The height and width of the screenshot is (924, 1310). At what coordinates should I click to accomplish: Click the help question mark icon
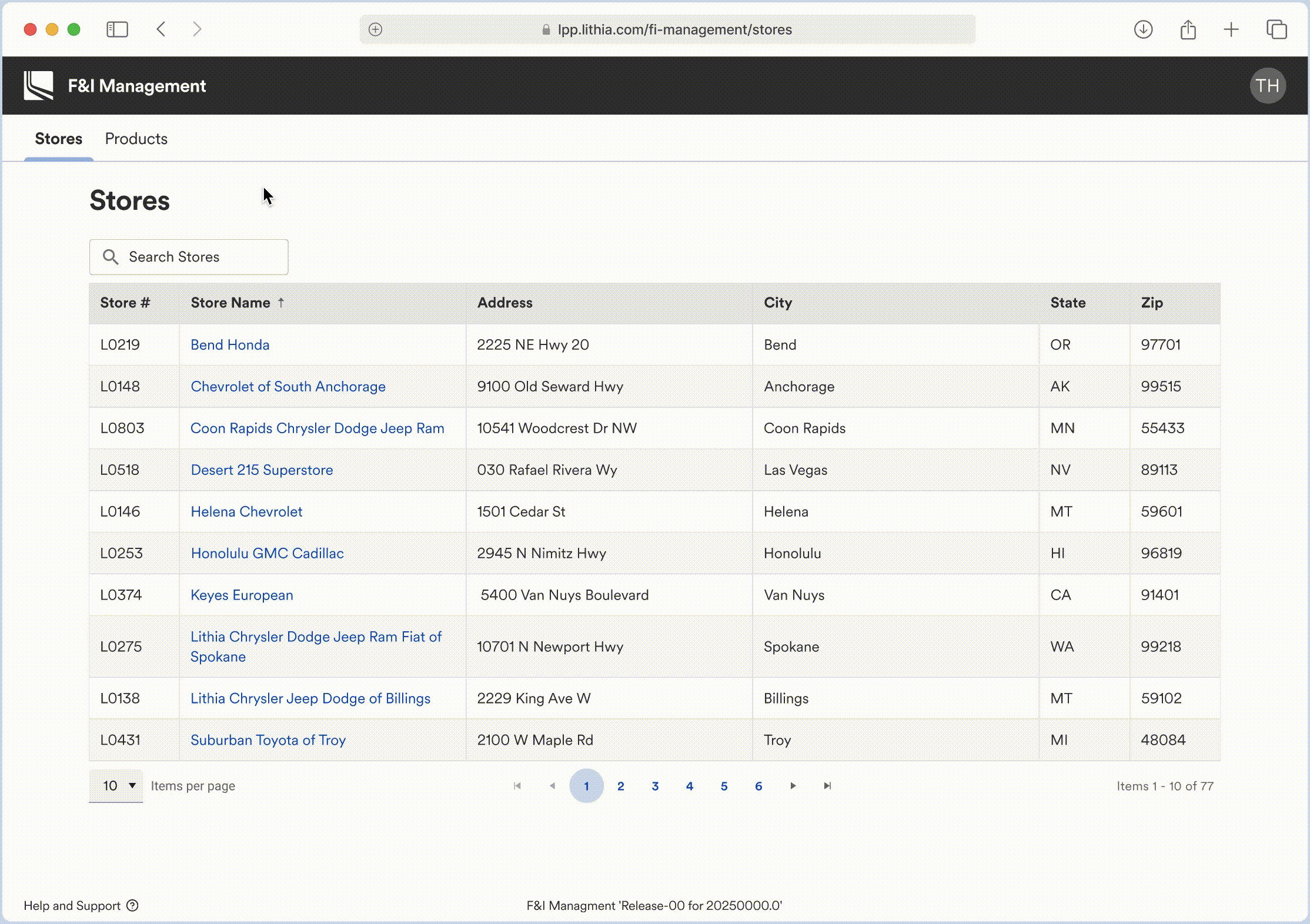coord(132,906)
